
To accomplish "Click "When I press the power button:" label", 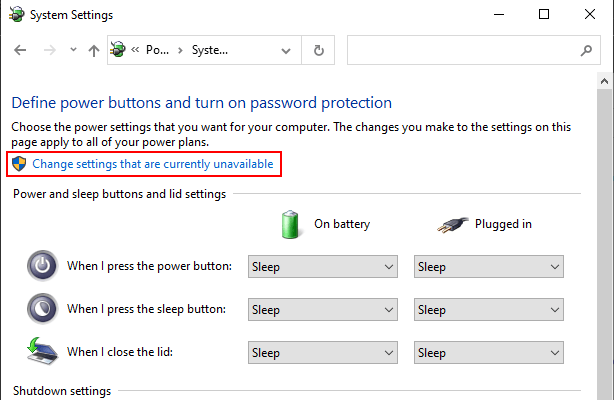I will (149, 266).
